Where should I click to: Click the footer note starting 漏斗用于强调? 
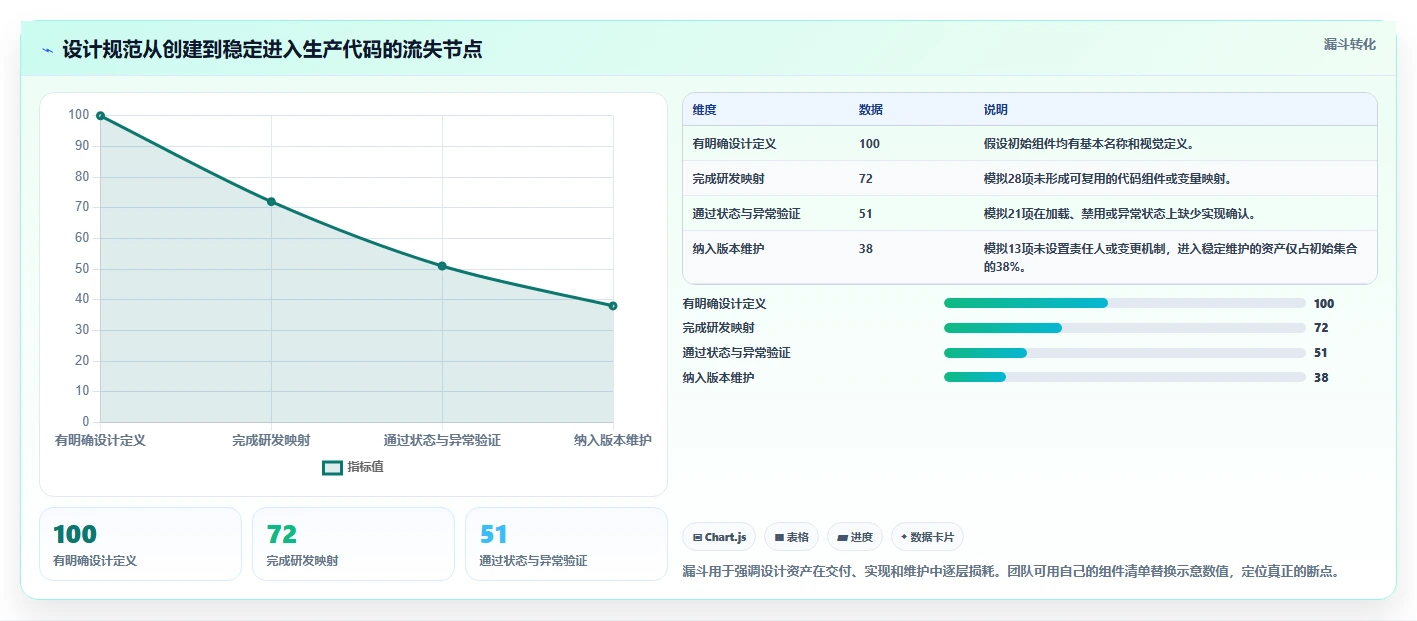[1010, 572]
